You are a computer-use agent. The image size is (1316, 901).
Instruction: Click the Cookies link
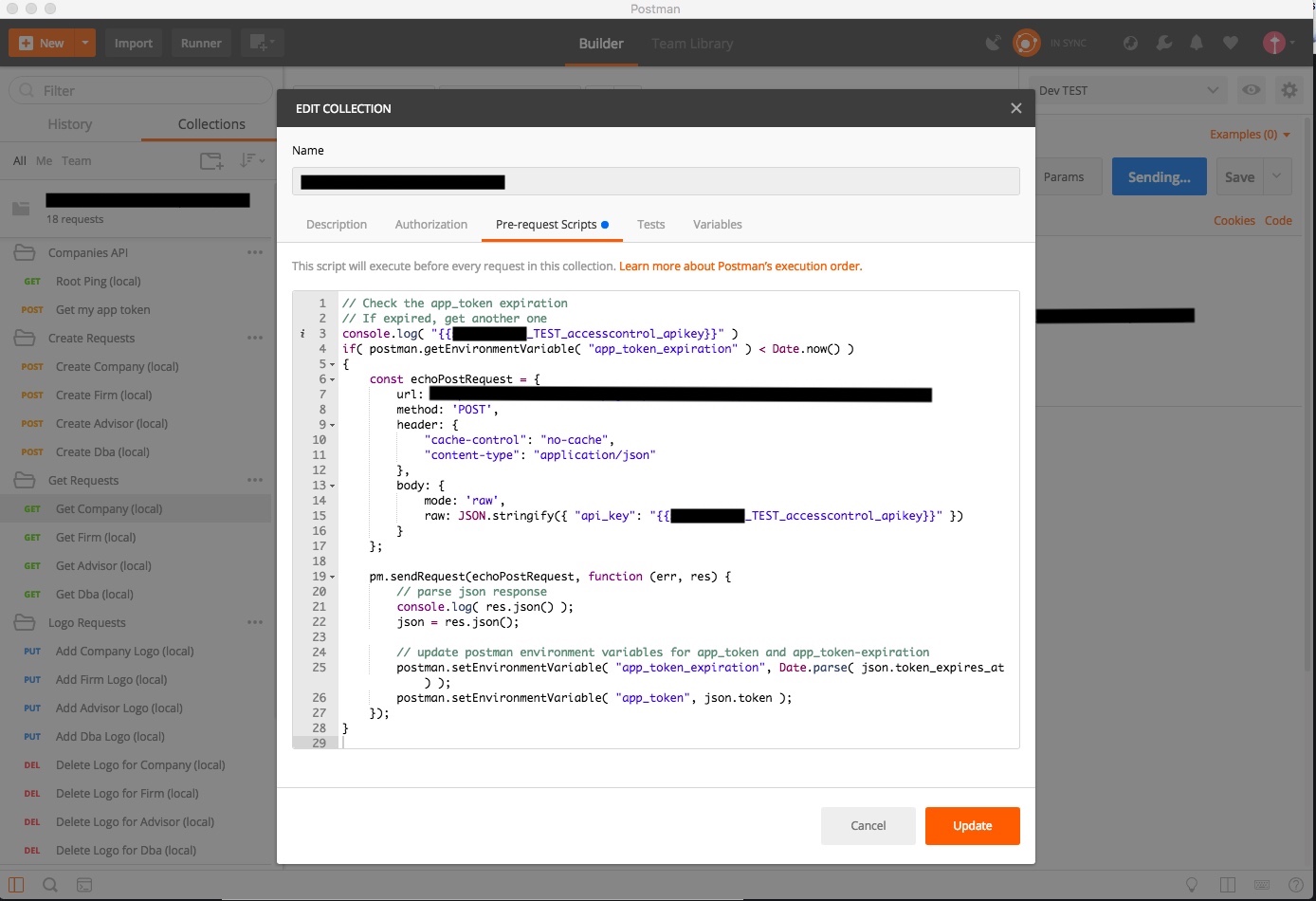(x=1234, y=220)
